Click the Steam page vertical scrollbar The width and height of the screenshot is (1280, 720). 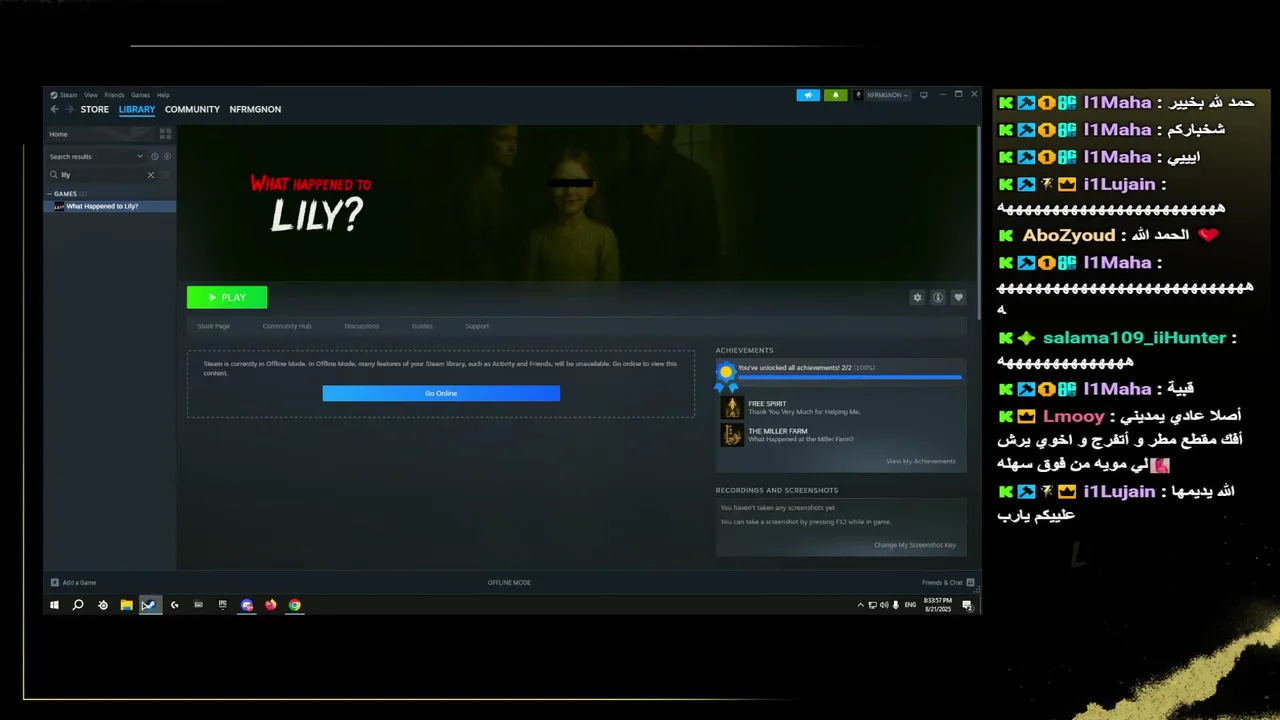(x=978, y=220)
